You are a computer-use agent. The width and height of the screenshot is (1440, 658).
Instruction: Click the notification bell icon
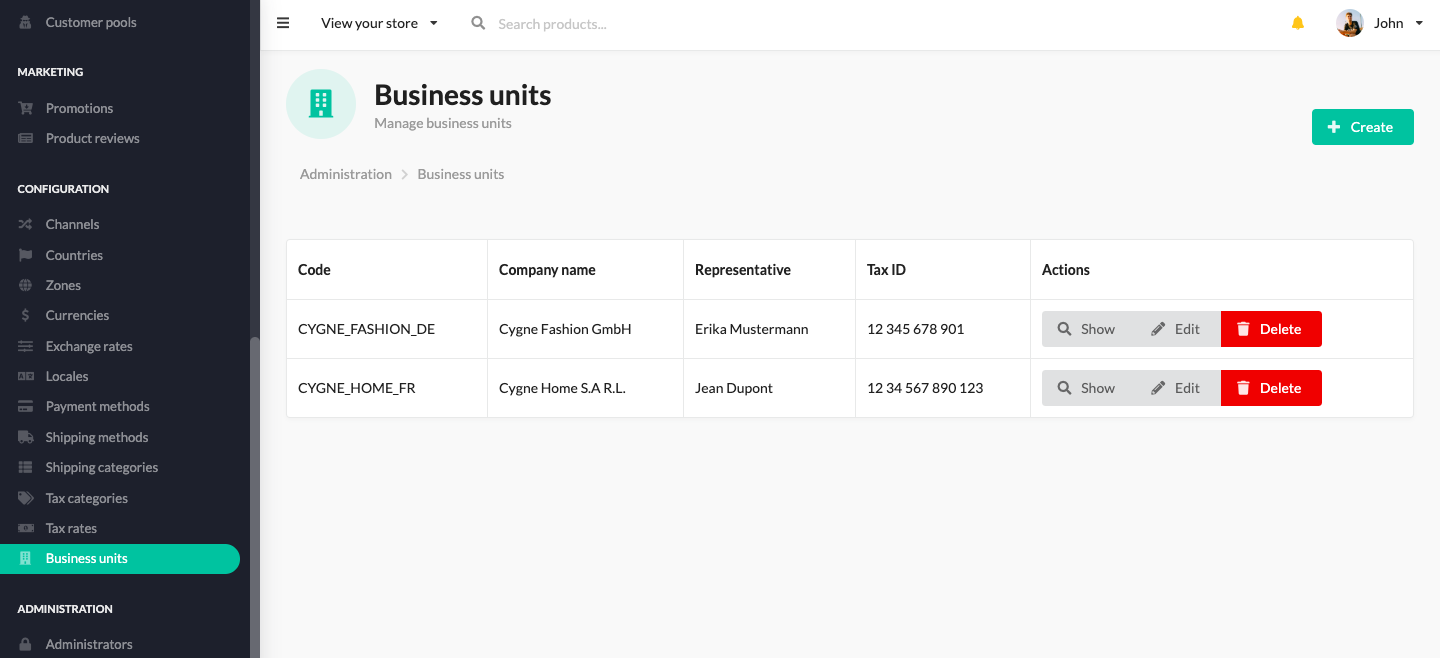1298,23
